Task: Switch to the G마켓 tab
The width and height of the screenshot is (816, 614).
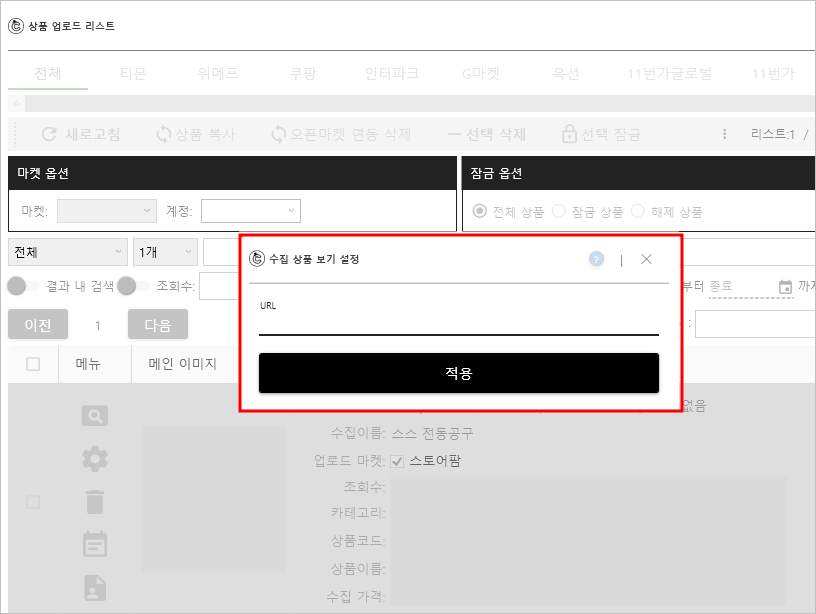Action: [x=480, y=73]
